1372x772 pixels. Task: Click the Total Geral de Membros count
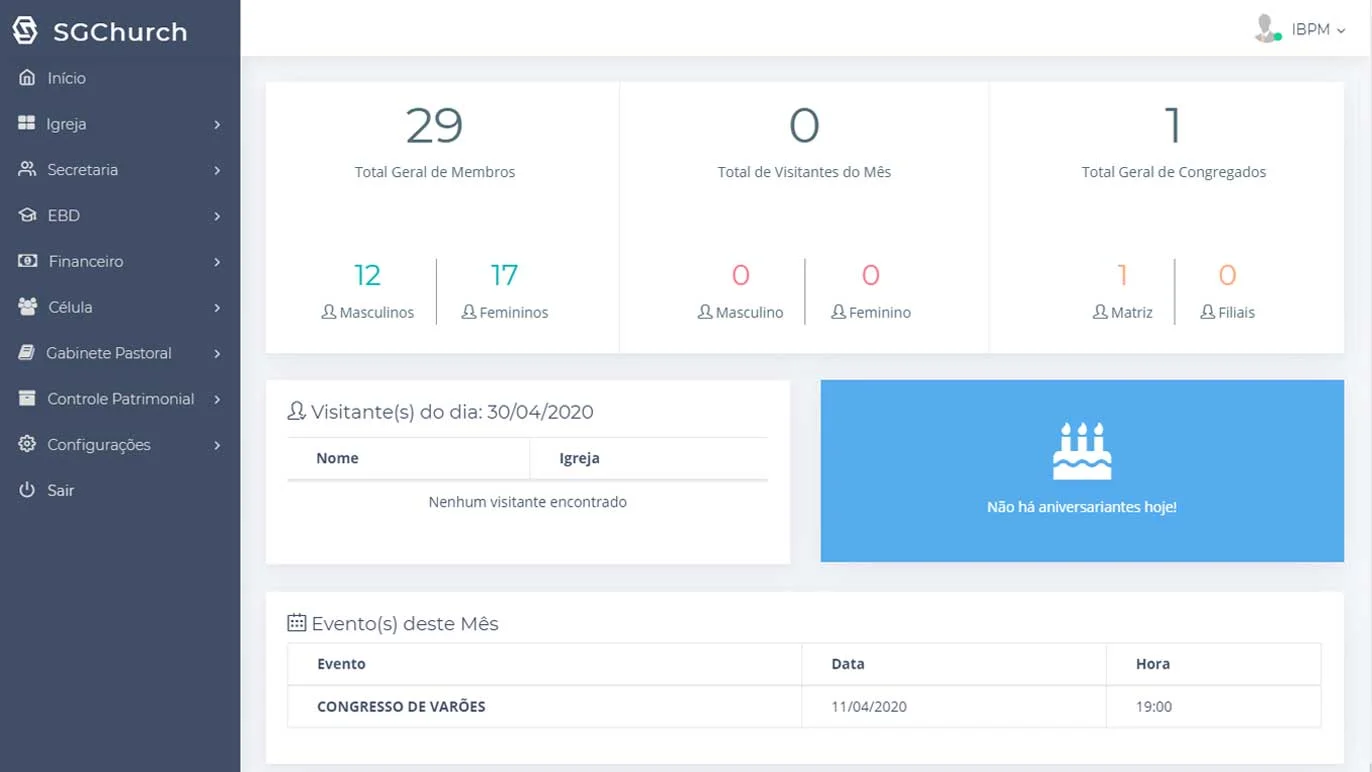[434, 126]
